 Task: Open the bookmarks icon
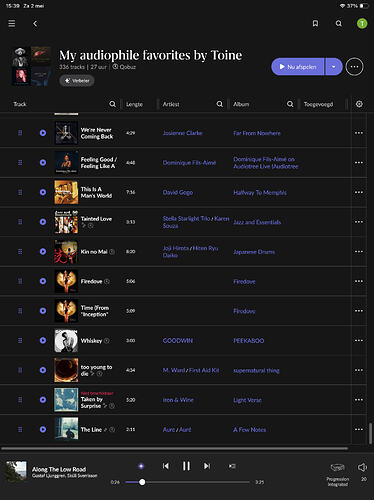point(315,23)
